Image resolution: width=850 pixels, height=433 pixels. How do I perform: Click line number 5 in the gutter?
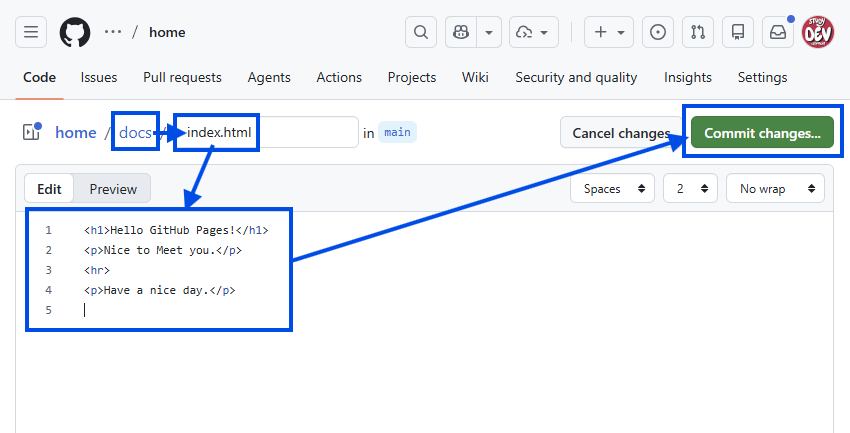48,310
